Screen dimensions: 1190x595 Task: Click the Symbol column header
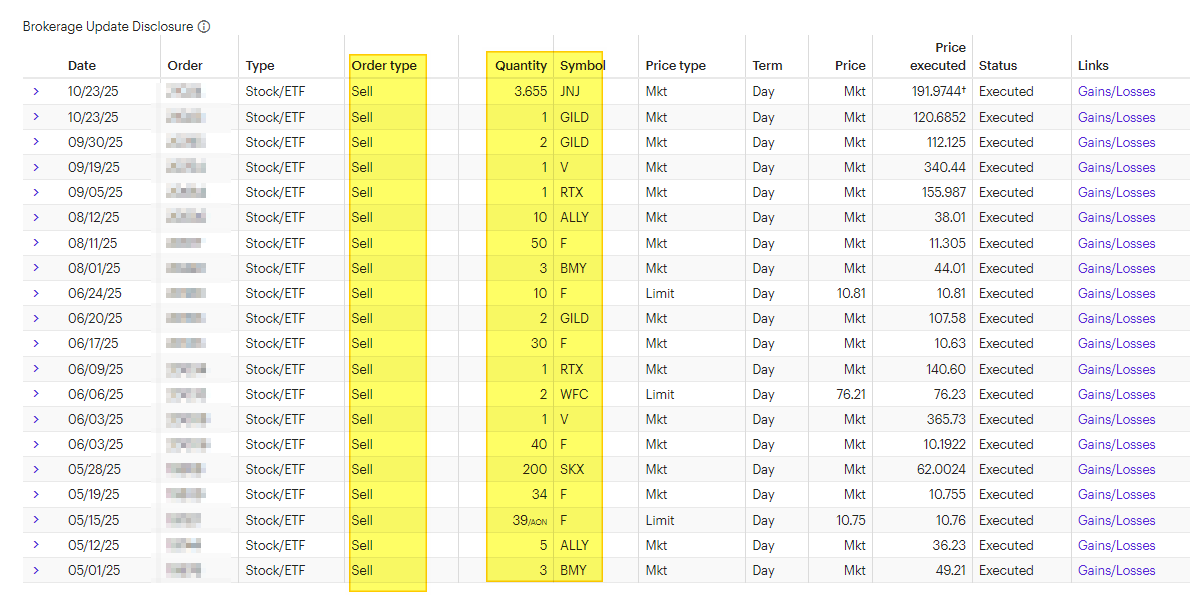[x=582, y=66]
